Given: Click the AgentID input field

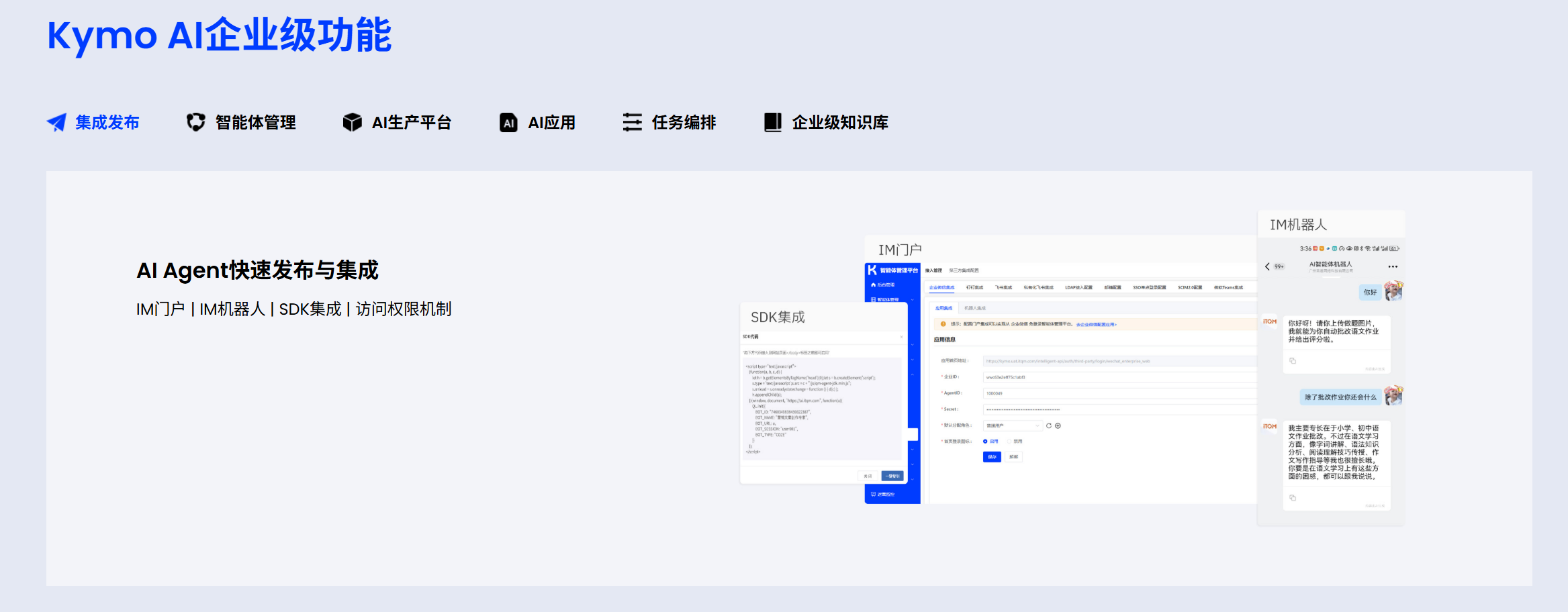Looking at the screenshot, I should [x=1119, y=393].
